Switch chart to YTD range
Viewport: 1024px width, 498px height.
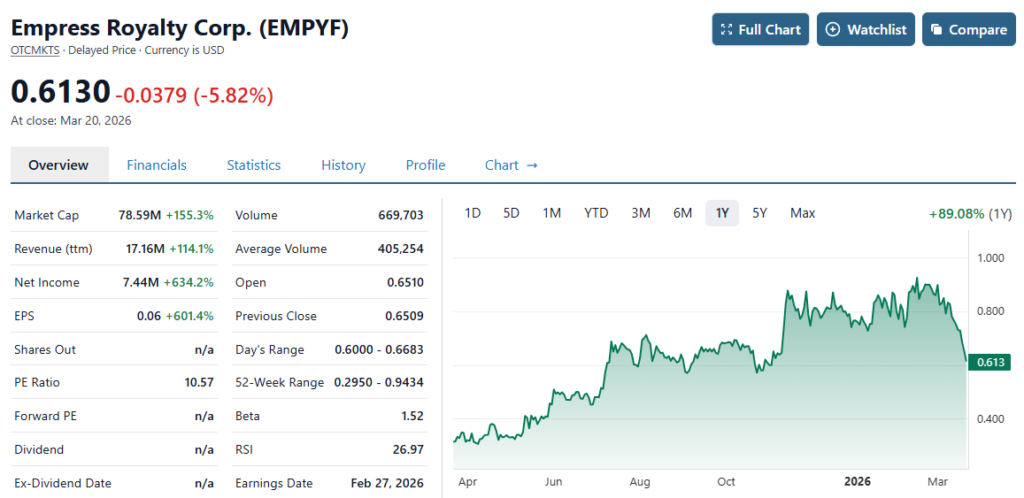coord(596,213)
